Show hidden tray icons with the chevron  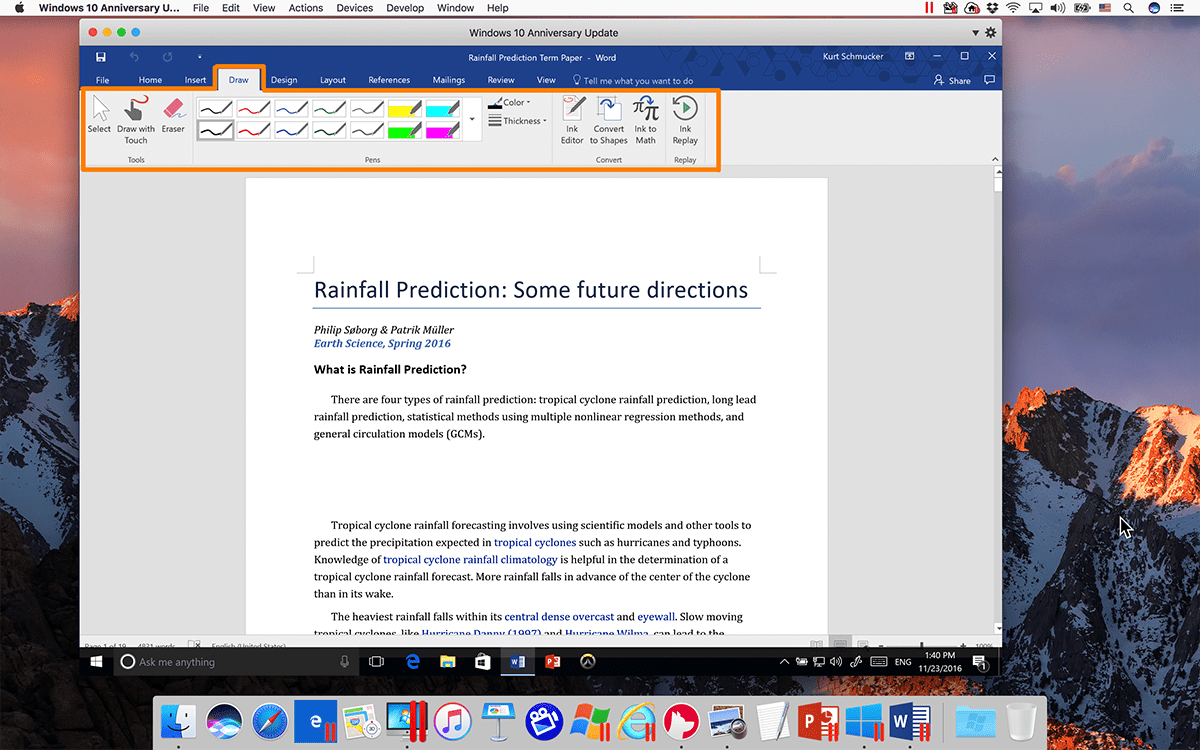(784, 662)
